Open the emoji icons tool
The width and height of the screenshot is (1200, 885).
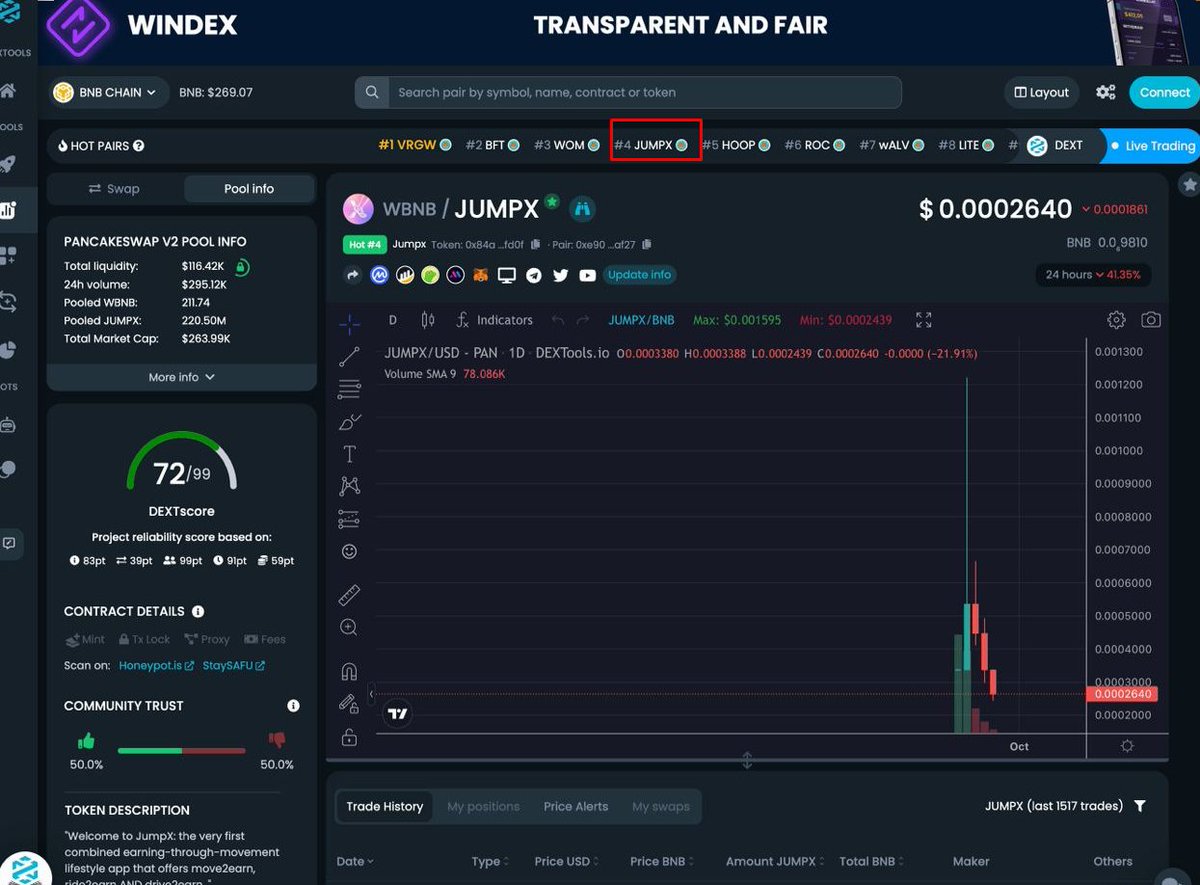tap(349, 551)
